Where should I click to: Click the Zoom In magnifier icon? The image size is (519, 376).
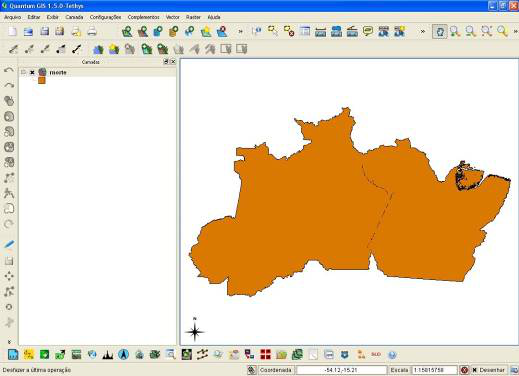coord(455,32)
